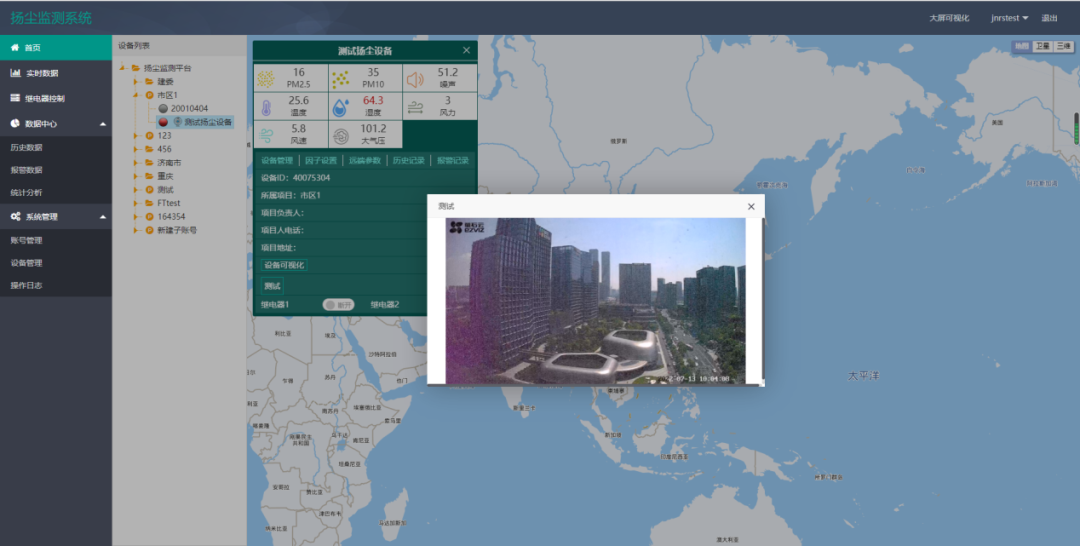
Task: Click the folder icon beside FTtest
Action: coord(149,203)
